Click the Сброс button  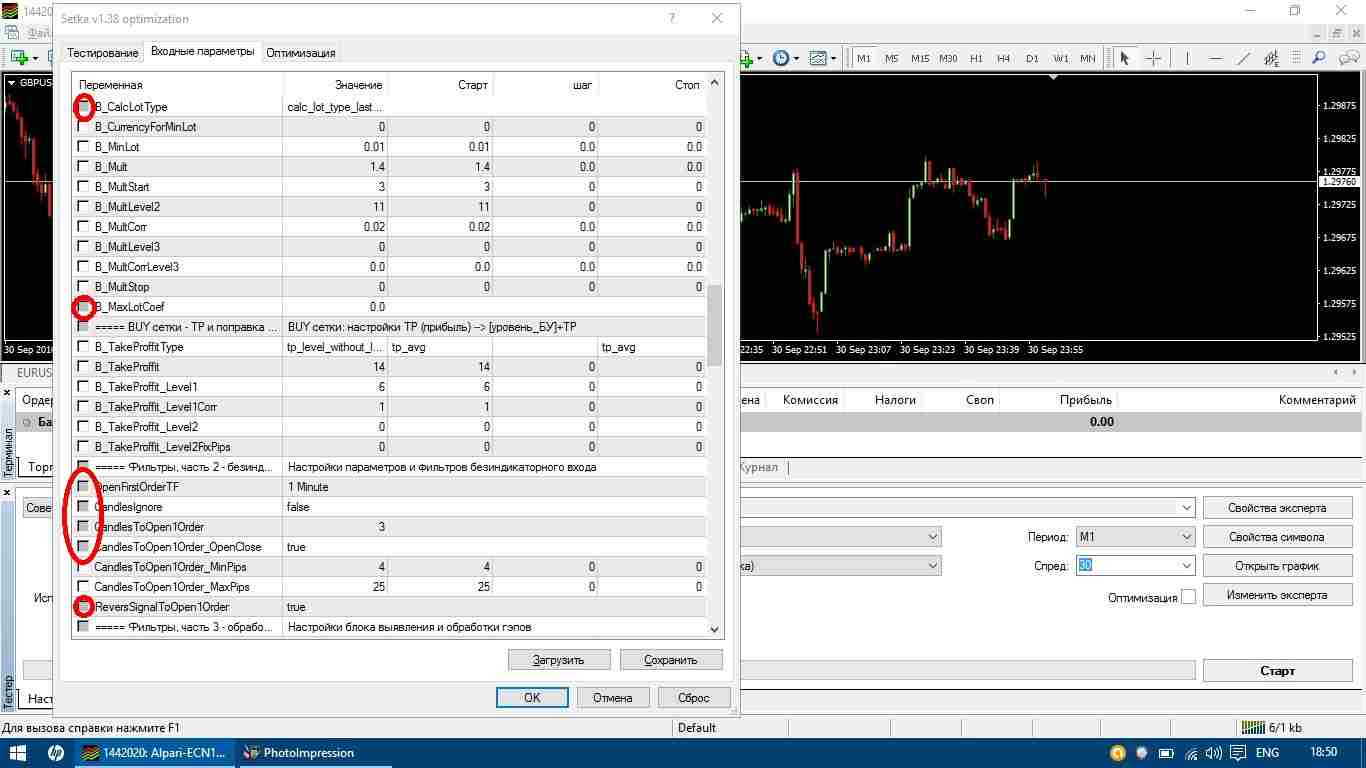click(693, 698)
